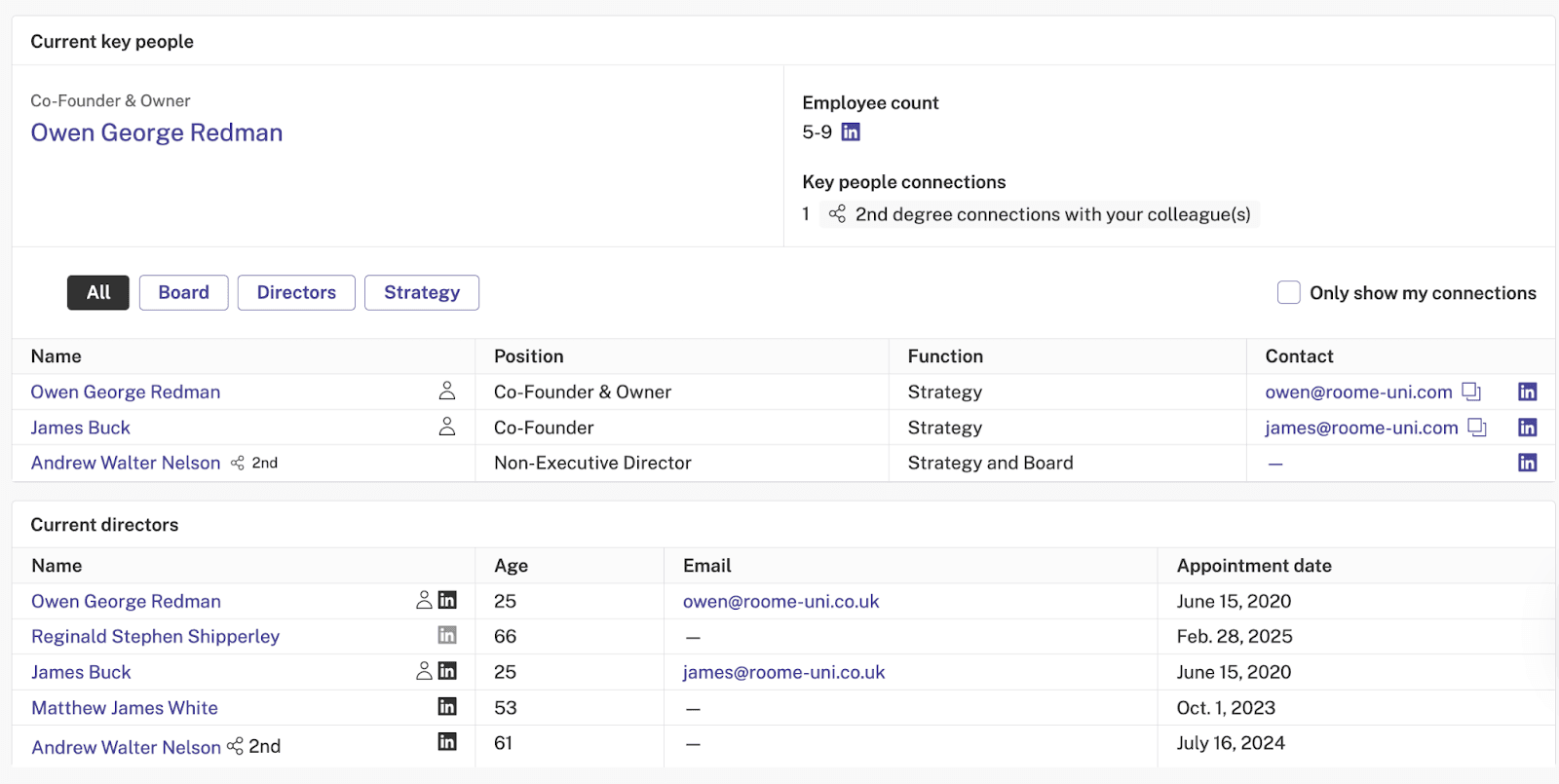Image resolution: width=1559 pixels, height=784 pixels.
Task: Open James Buck in key people table
Action: point(81,428)
